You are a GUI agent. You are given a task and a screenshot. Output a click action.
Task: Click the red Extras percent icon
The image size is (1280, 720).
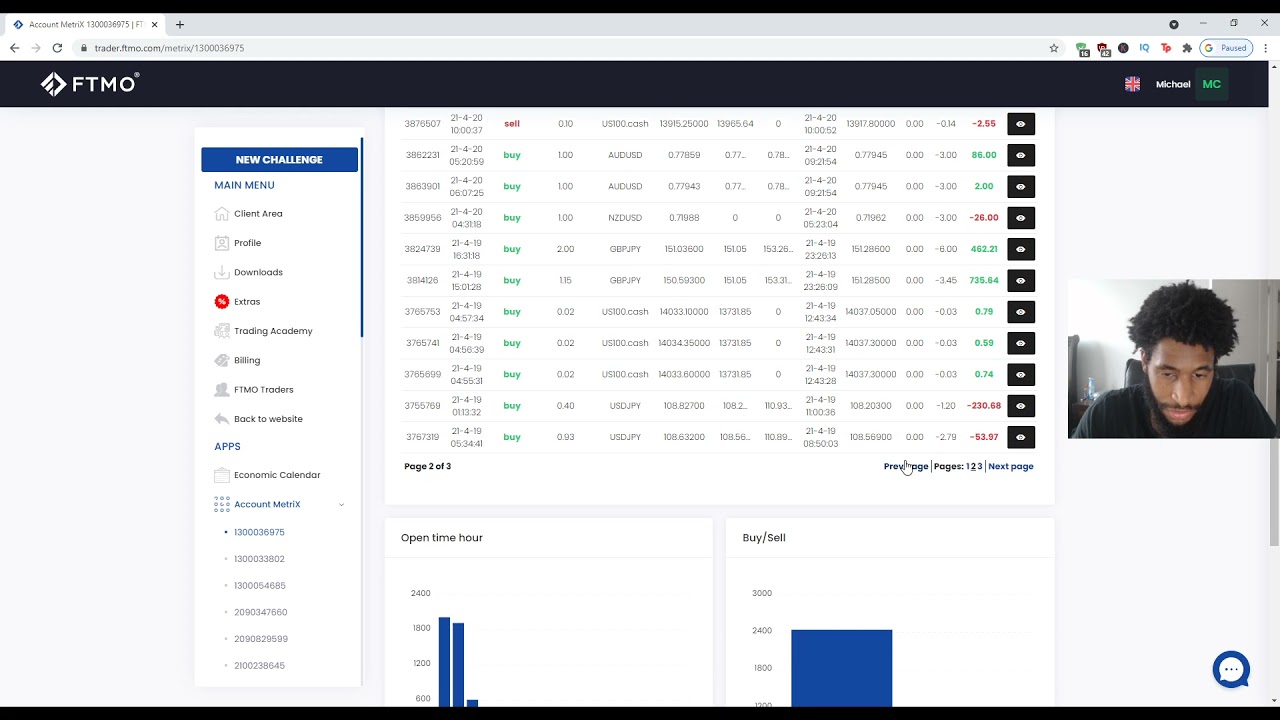click(222, 301)
